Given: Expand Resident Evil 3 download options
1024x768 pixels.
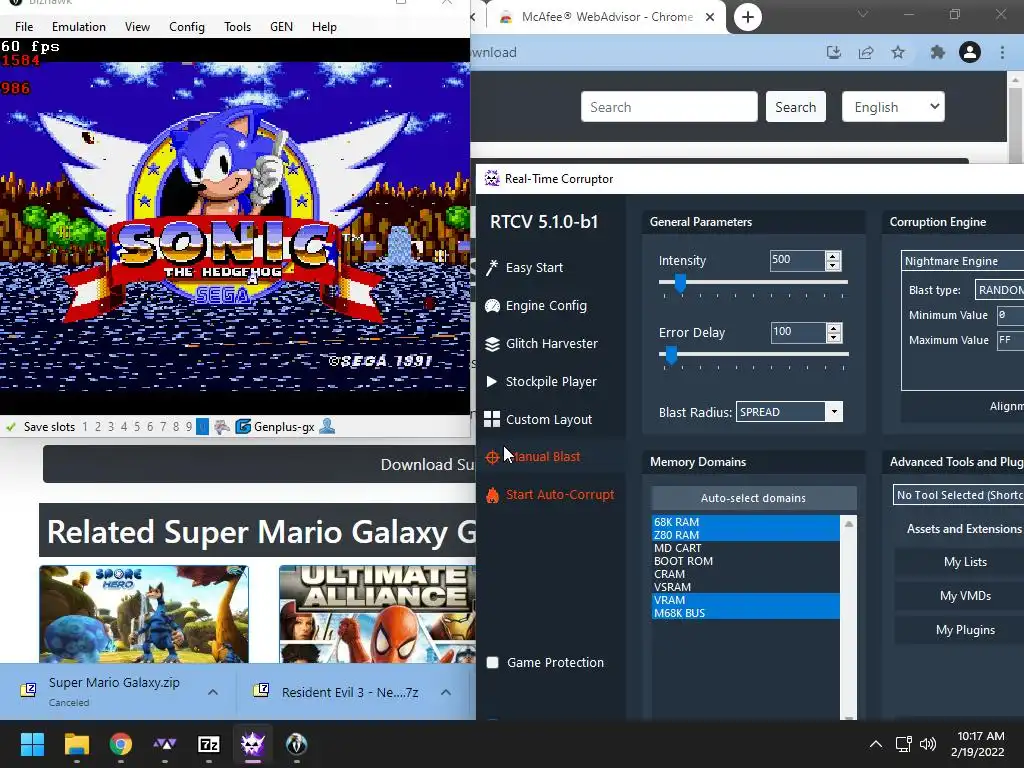Looking at the screenshot, I should click(446, 692).
